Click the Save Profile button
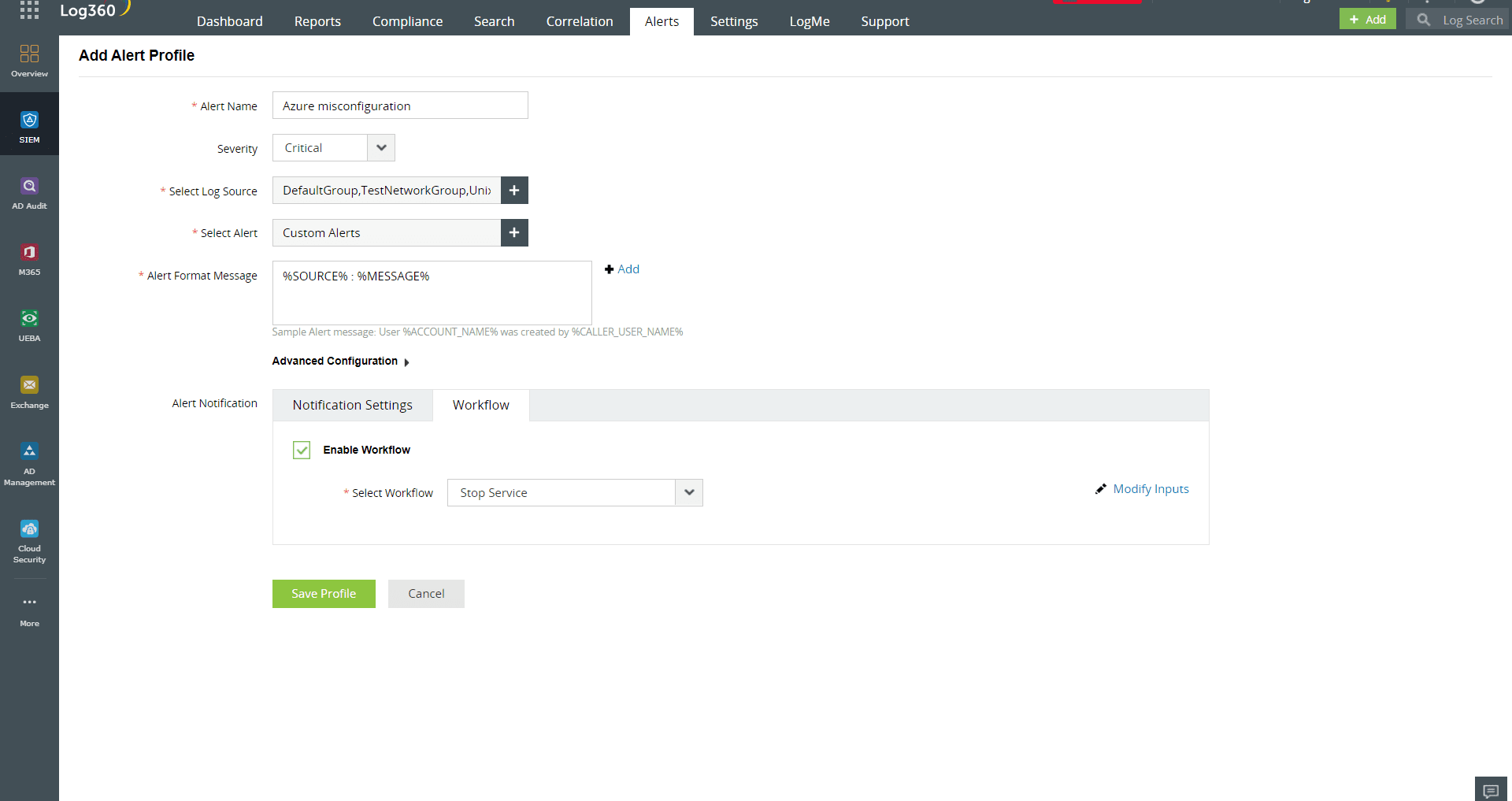1512x801 pixels. coord(323,593)
